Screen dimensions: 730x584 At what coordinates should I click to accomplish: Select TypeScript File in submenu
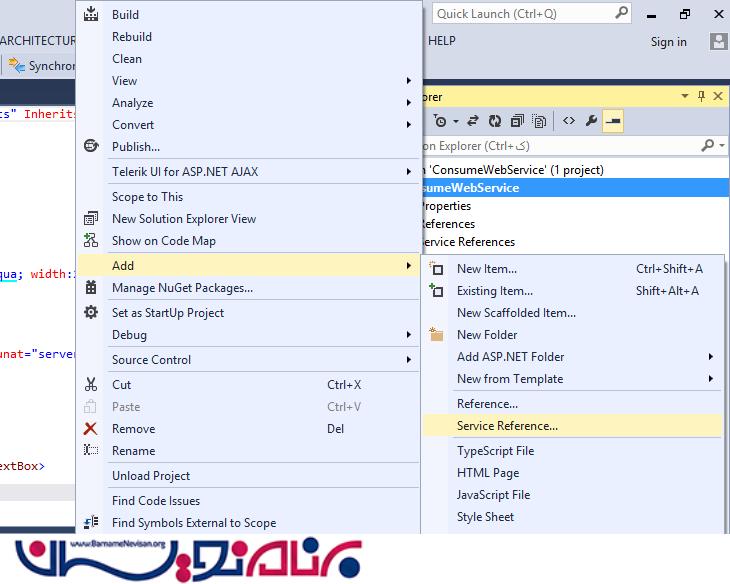(x=573, y=450)
